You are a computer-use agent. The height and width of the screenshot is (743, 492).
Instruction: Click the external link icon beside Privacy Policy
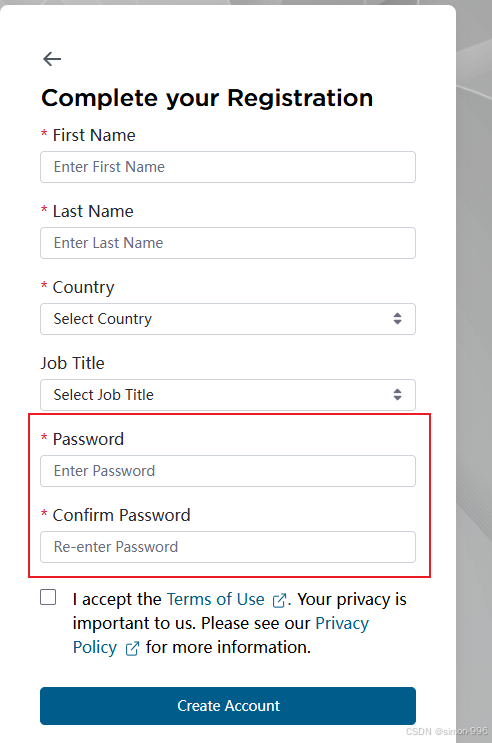pyautogui.click(x=132, y=648)
